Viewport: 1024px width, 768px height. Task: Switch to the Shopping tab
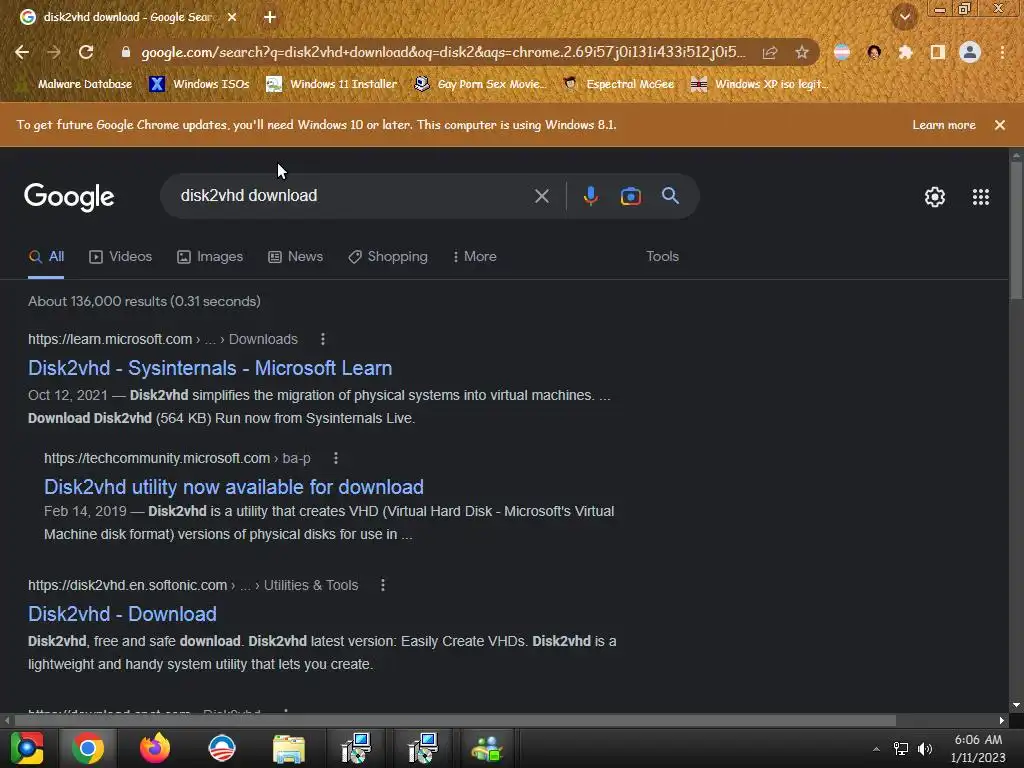(x=388, y=257)
